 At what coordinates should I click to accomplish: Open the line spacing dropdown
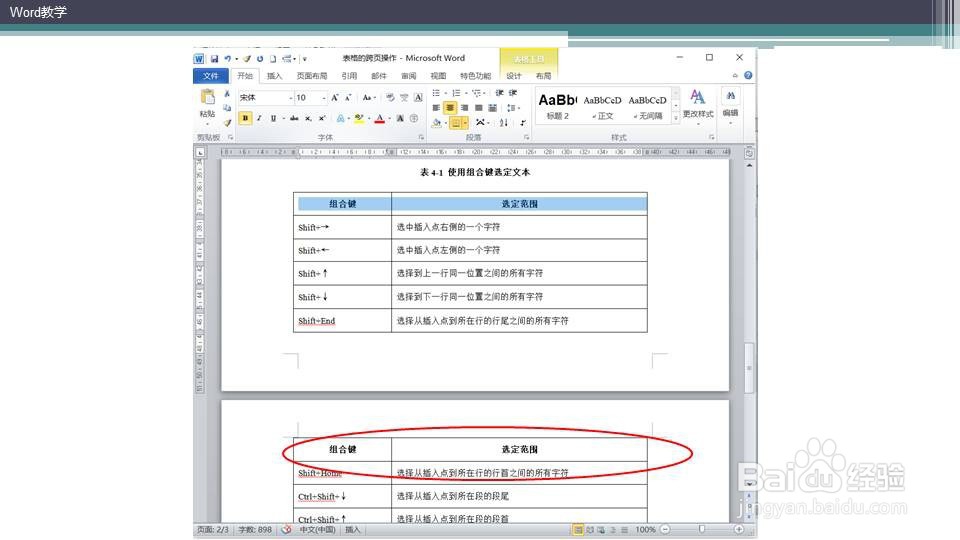coord(513,108)
